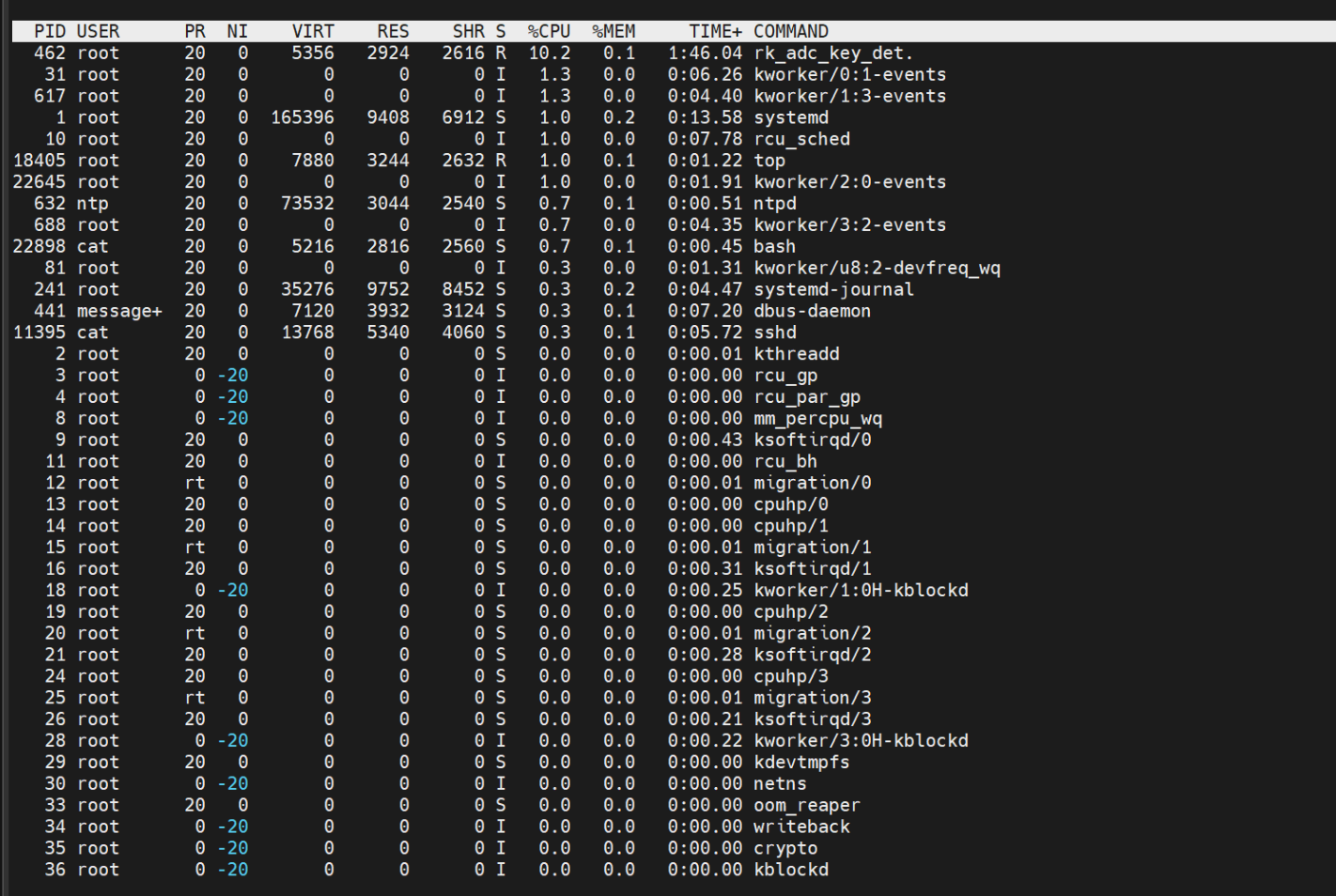Click the sshd command entry
Image resolution: width=1336 pixels, height=896 pixels.
tap(775, 332)
